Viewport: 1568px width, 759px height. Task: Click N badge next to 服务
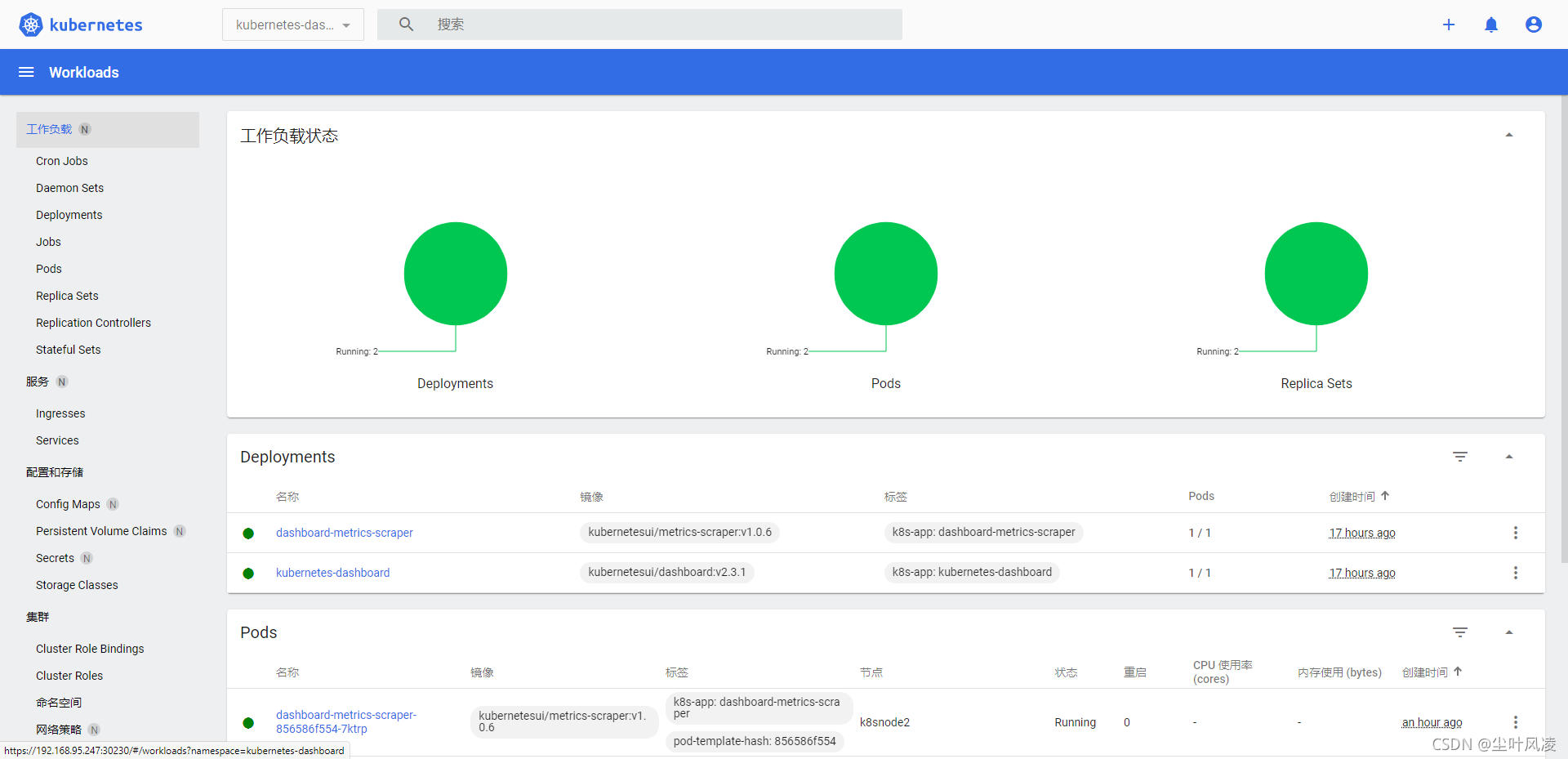pyautogui.click(x=62, y=382)
